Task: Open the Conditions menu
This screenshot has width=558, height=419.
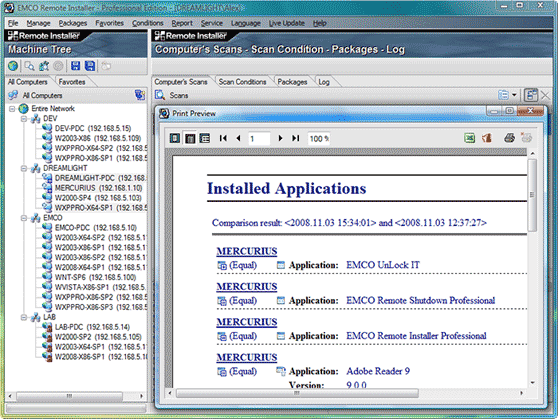Action: coord(148,23)
